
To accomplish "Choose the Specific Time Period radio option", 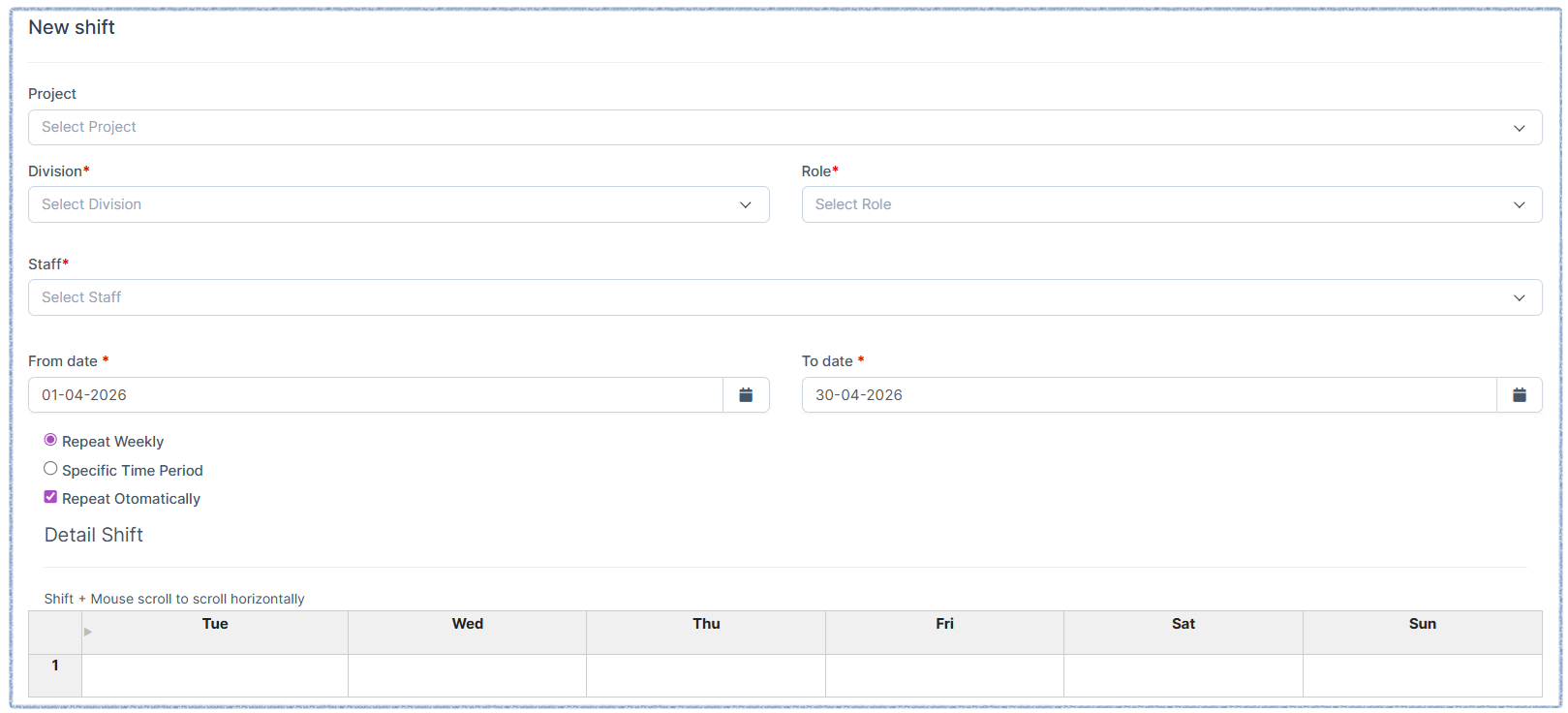I will click(x=50, y=469).
